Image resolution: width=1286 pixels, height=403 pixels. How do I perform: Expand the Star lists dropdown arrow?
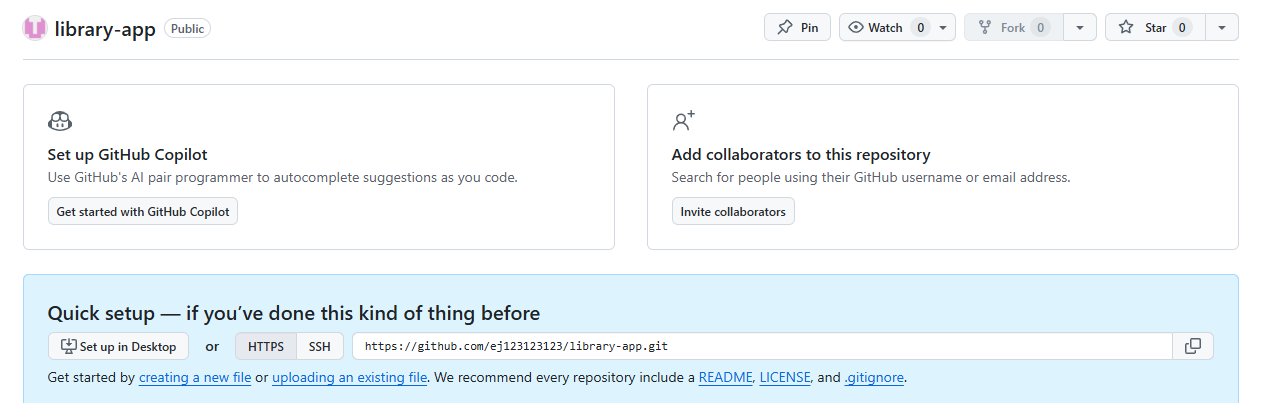[1222, 28]
